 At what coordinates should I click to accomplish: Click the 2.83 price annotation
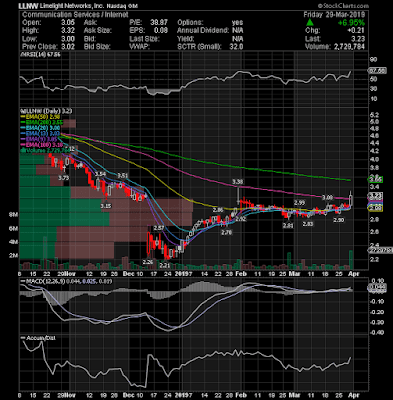coord(308,224)
